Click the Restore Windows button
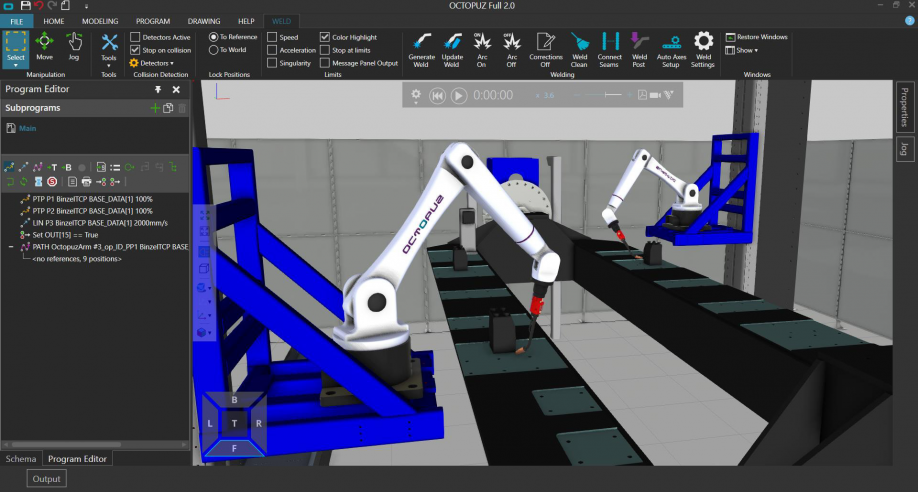 756,37
